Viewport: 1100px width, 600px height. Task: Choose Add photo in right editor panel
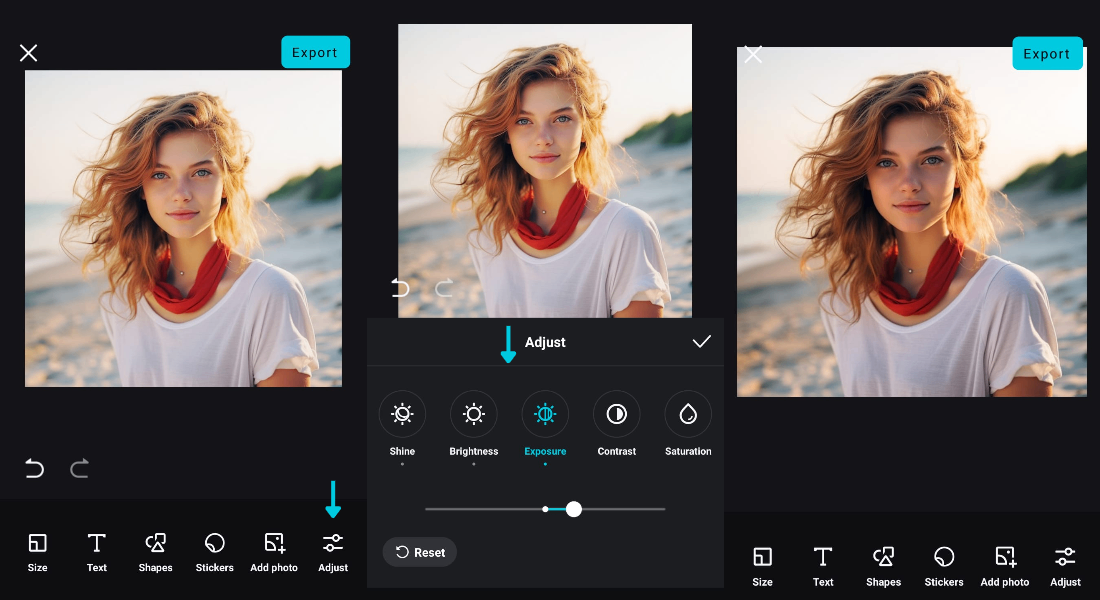click(1005, 567)
